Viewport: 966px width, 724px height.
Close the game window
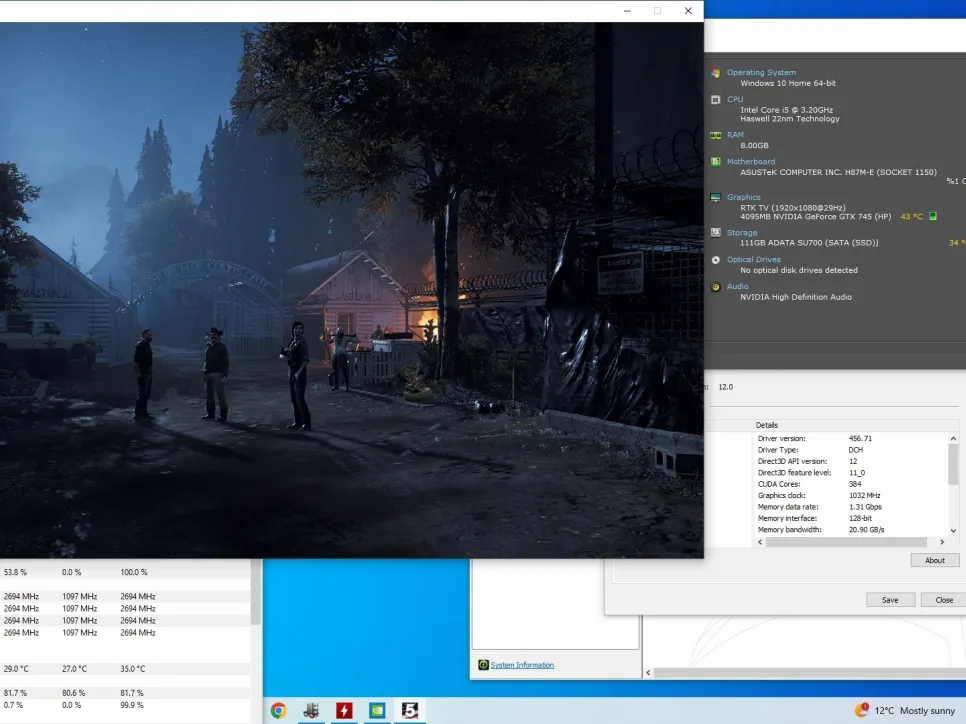(688, 10)
